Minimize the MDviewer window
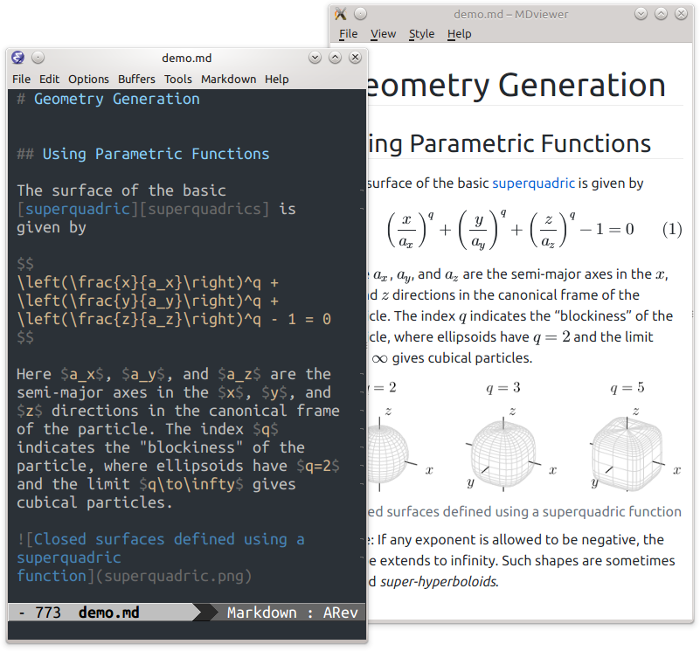The image size is (700, 651). point(641,14)
